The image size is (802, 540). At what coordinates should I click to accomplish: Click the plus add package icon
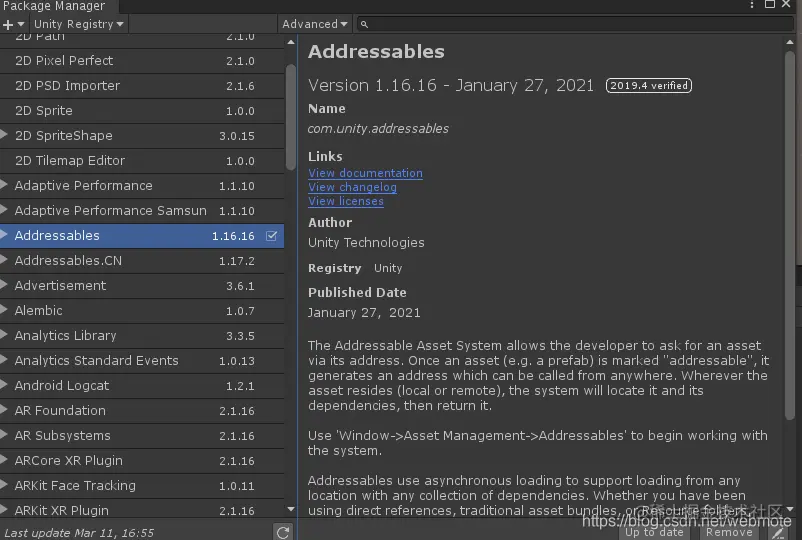pos(13,24)
